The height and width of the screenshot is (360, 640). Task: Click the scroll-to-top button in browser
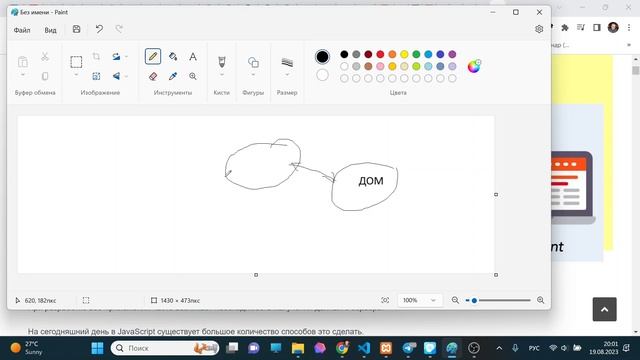pyautogui.click(x=604, y=309)
